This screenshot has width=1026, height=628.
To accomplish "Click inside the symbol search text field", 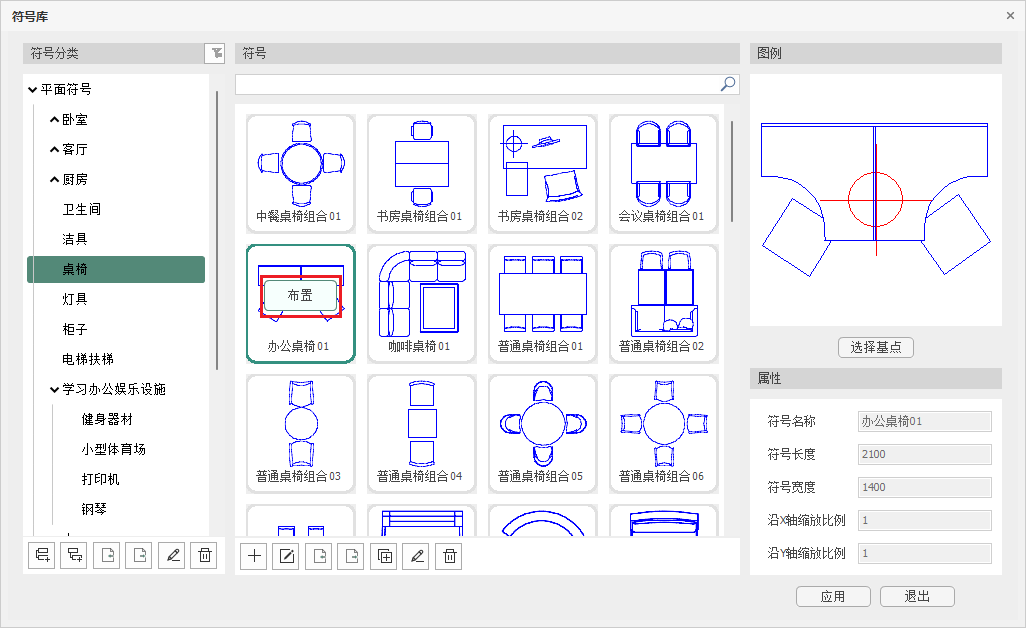I will (476, 84).
